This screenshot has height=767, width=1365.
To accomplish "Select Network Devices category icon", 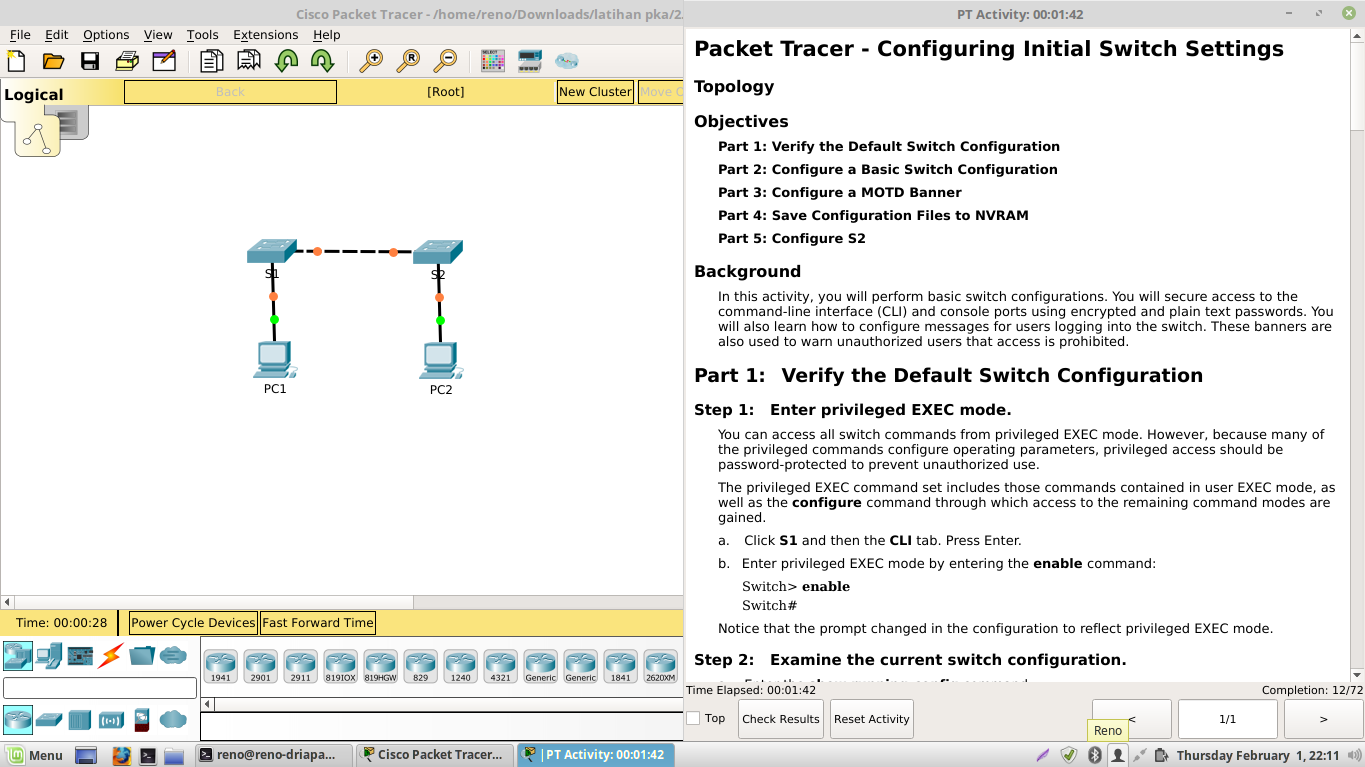I will click(18, 656).
